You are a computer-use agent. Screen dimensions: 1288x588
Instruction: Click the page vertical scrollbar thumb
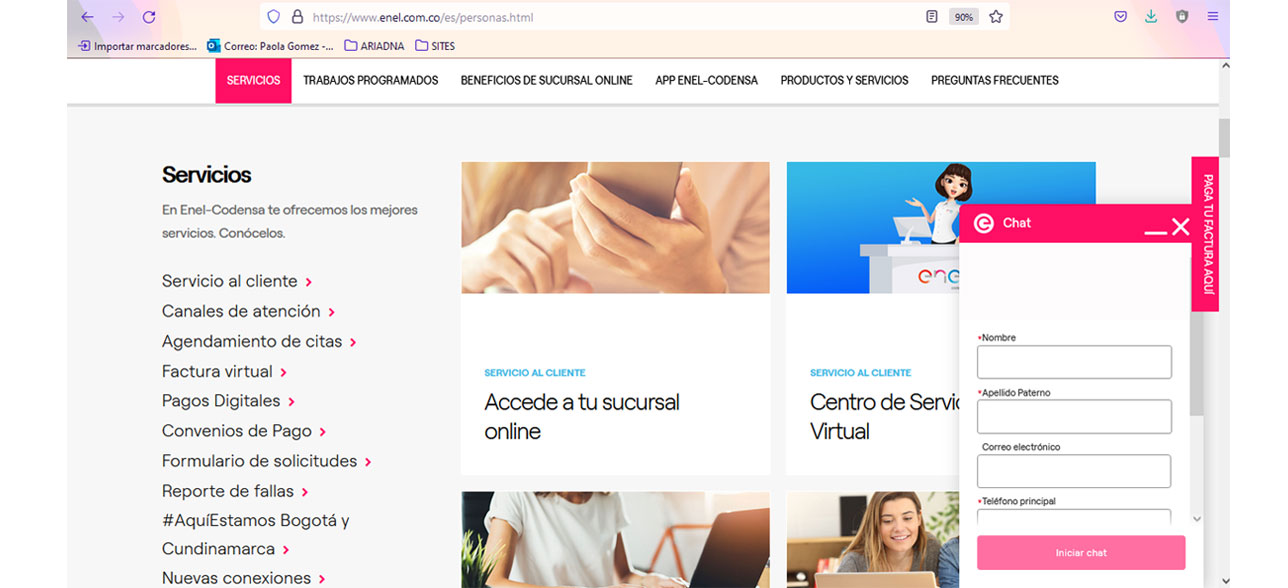[1224, 138]
